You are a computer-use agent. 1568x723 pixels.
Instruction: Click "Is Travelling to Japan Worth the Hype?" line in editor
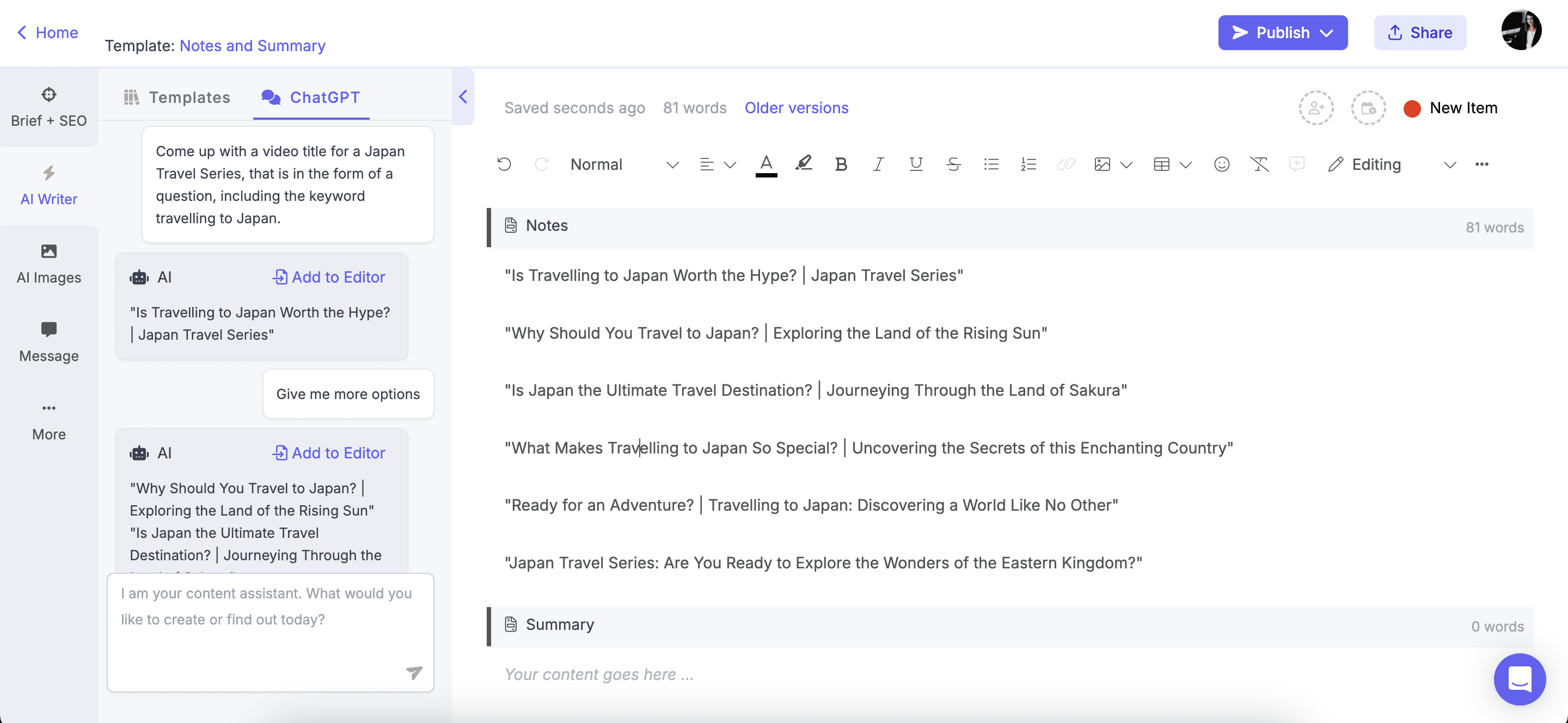pos(733,275)
